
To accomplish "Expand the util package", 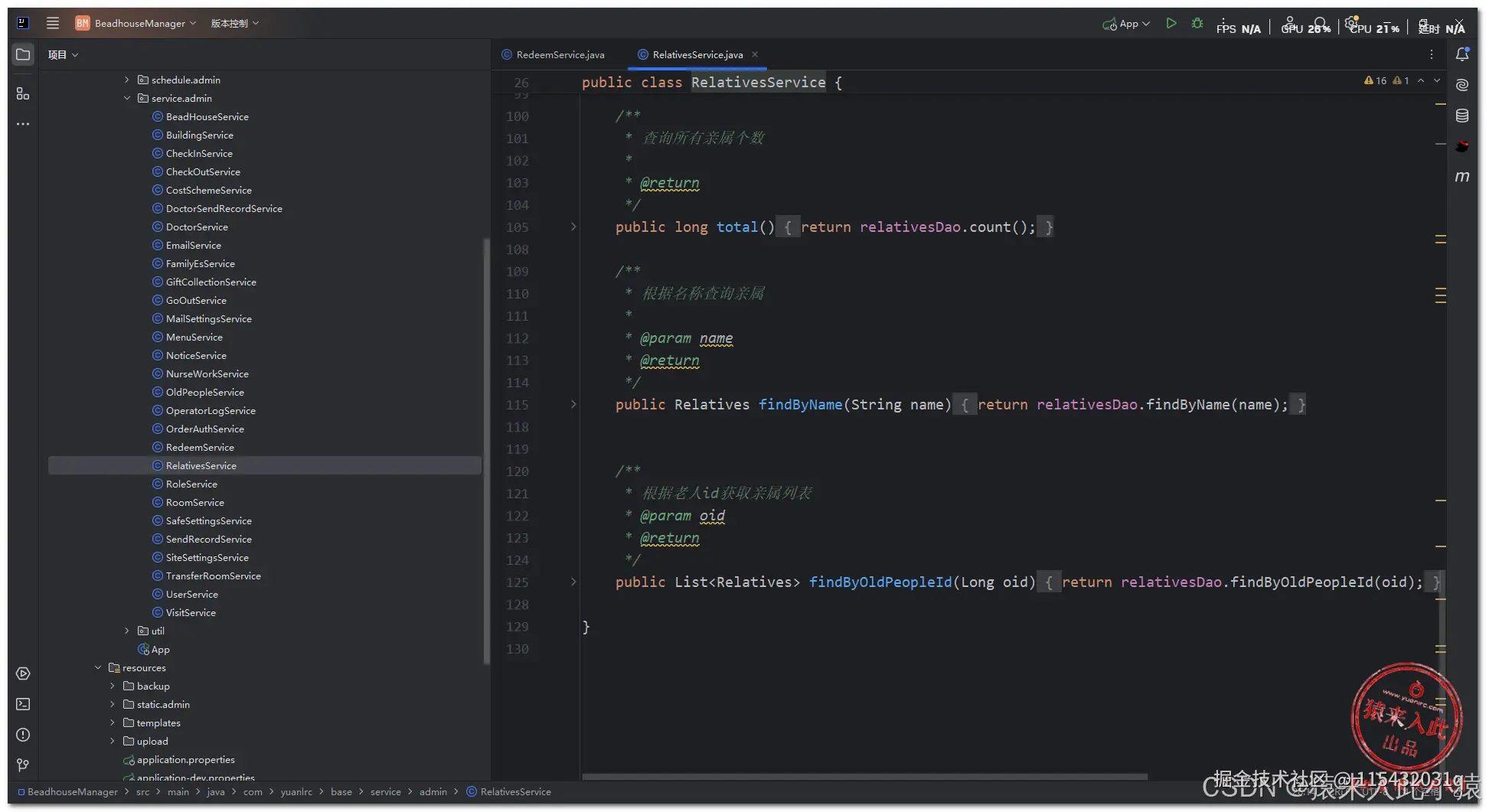I will click(127, 631).
